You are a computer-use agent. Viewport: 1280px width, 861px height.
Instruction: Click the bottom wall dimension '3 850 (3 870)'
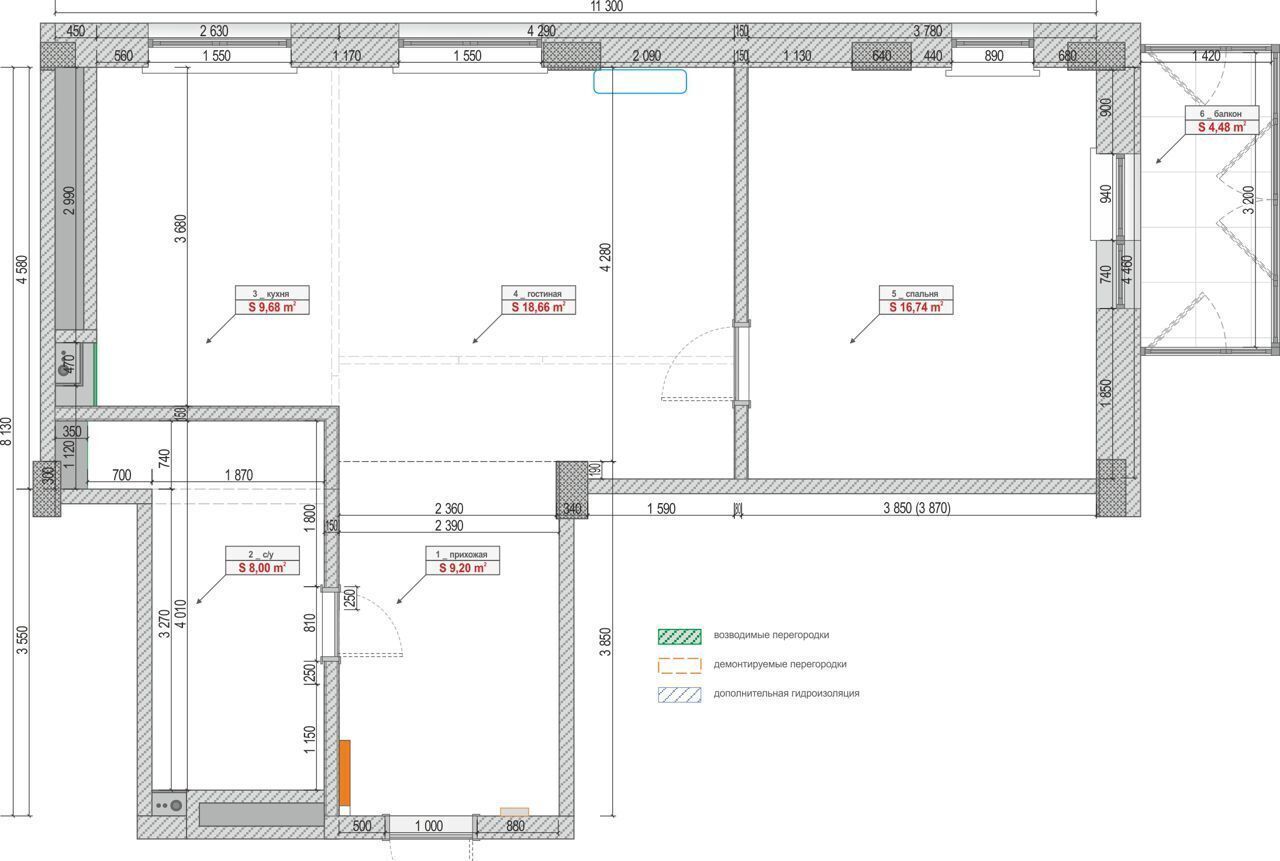(x=917, y=508)
